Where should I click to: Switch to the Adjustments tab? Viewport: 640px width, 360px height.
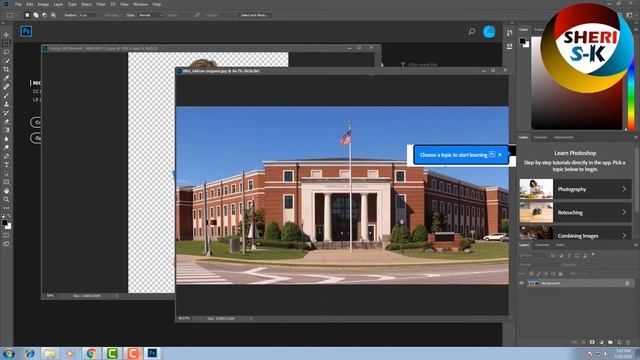tap(563, 138)
